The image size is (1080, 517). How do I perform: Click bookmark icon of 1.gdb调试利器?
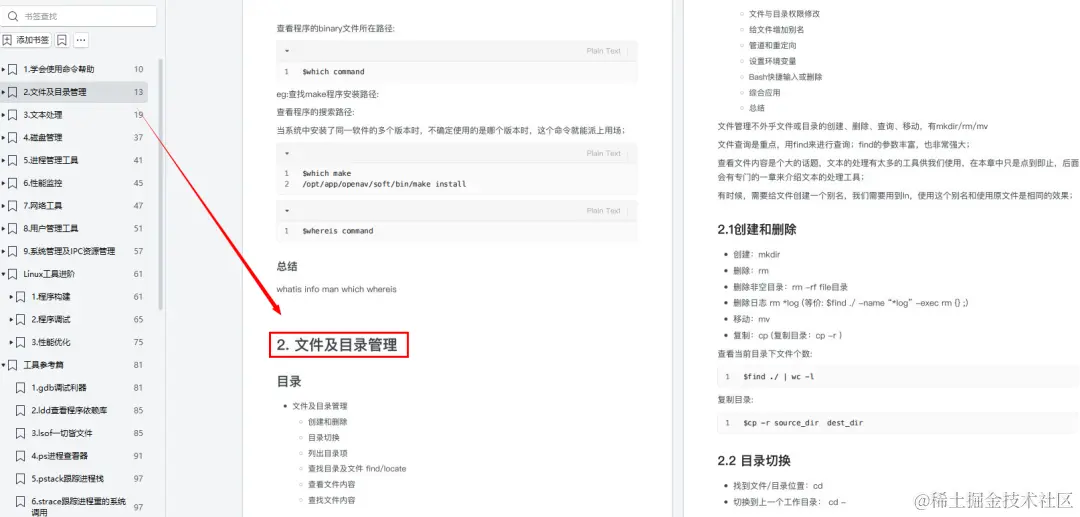click(x=21, y=388)
